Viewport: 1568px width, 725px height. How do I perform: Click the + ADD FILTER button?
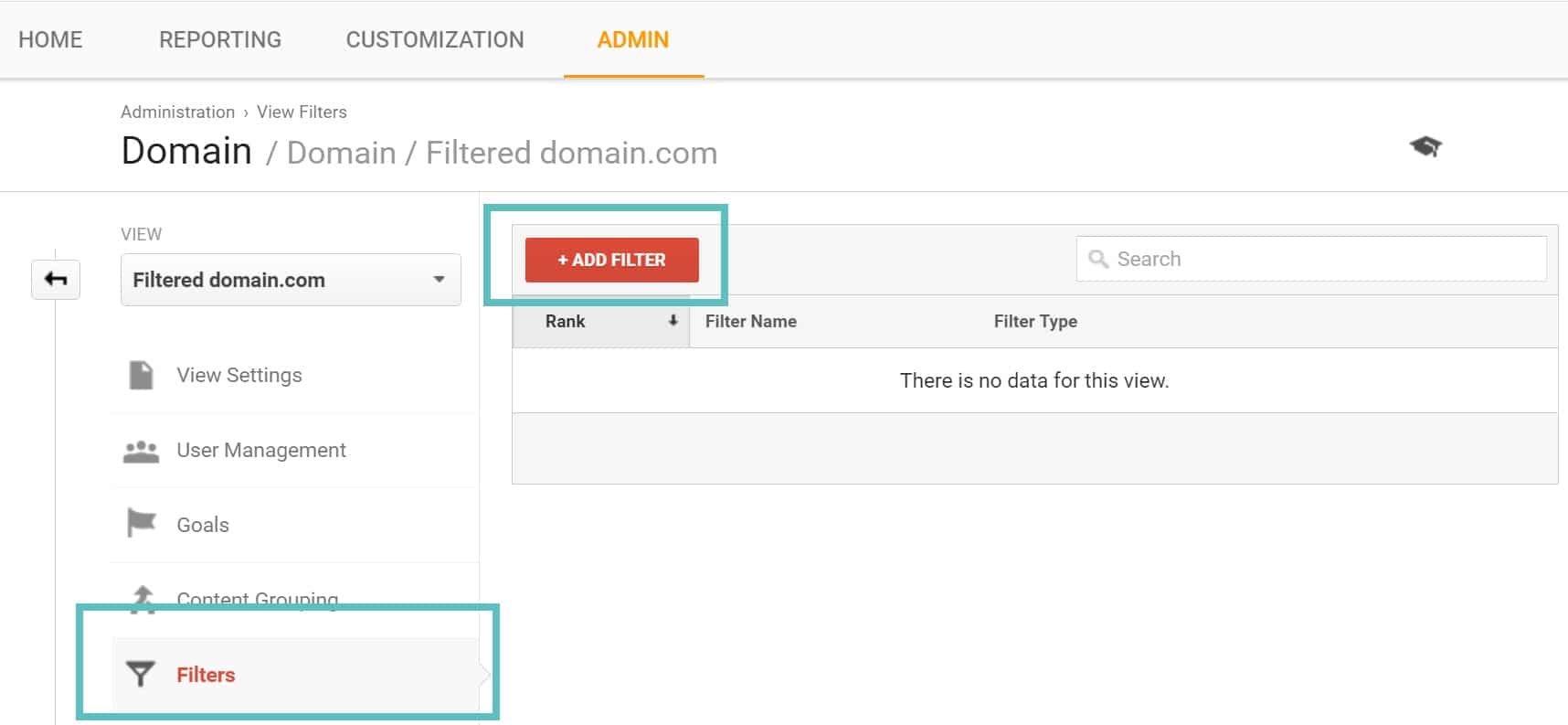coord(612,260)
